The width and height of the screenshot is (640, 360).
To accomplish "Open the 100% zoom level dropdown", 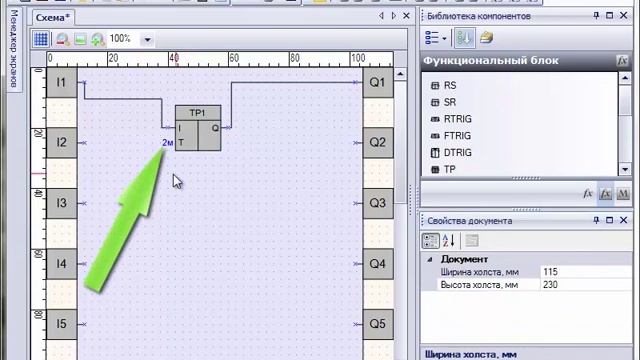I will click(x=147, y=40).
